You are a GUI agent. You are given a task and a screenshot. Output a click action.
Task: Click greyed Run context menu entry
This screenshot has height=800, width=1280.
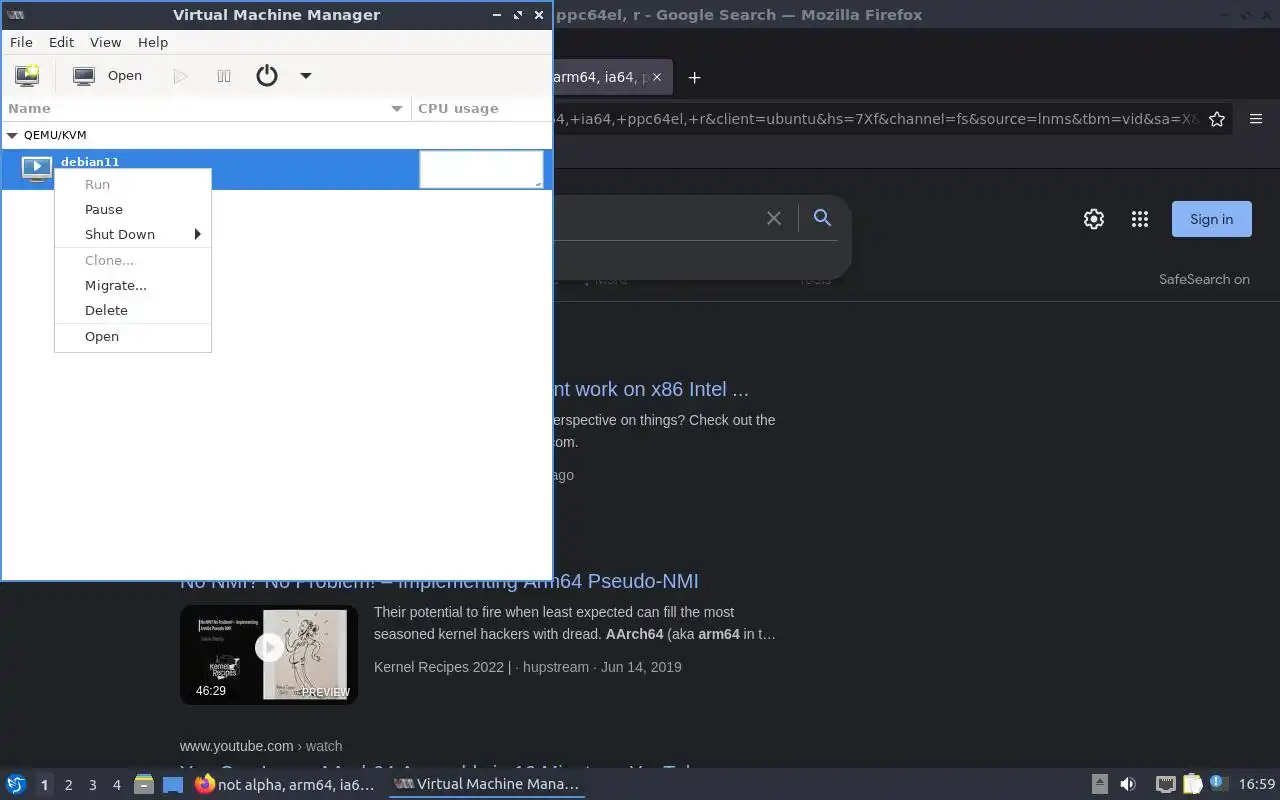[x=133, y=184]
